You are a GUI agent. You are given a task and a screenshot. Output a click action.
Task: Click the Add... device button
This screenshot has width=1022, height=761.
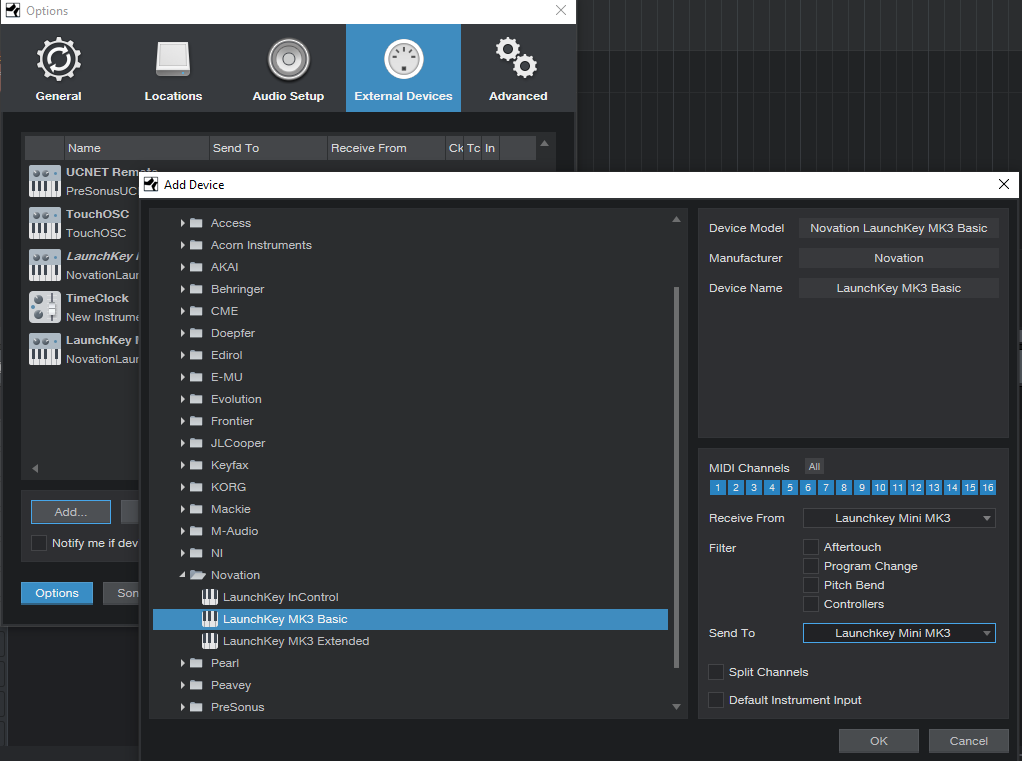(71, 512)
